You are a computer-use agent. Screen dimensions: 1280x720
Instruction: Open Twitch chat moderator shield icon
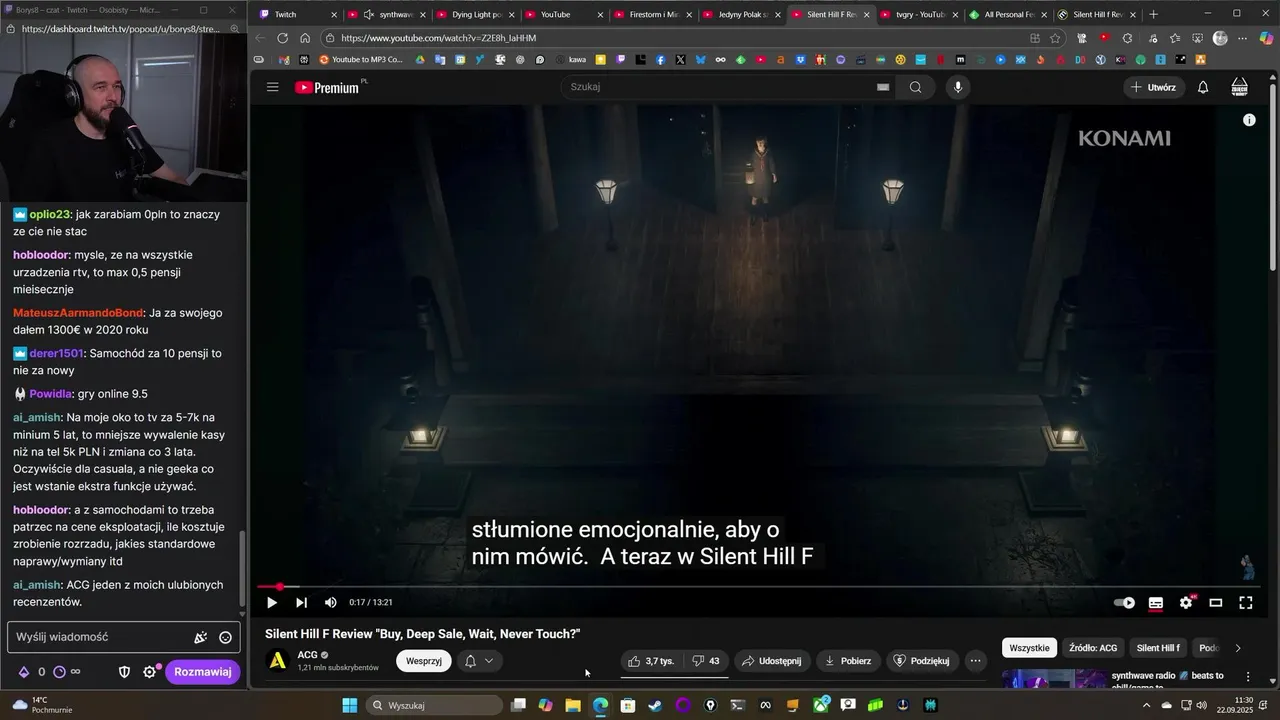(125, 672)
